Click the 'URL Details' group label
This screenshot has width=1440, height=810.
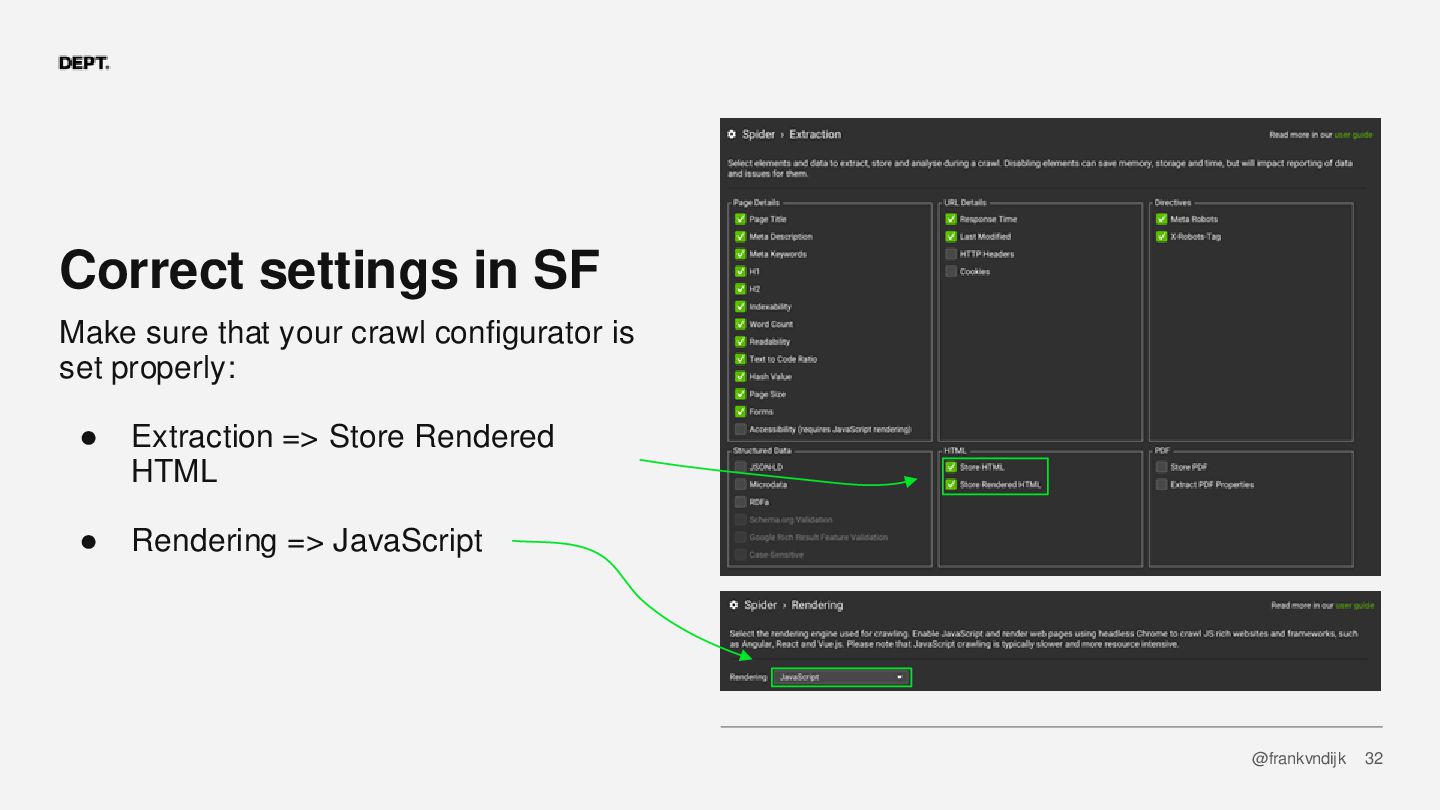(965, 203)
